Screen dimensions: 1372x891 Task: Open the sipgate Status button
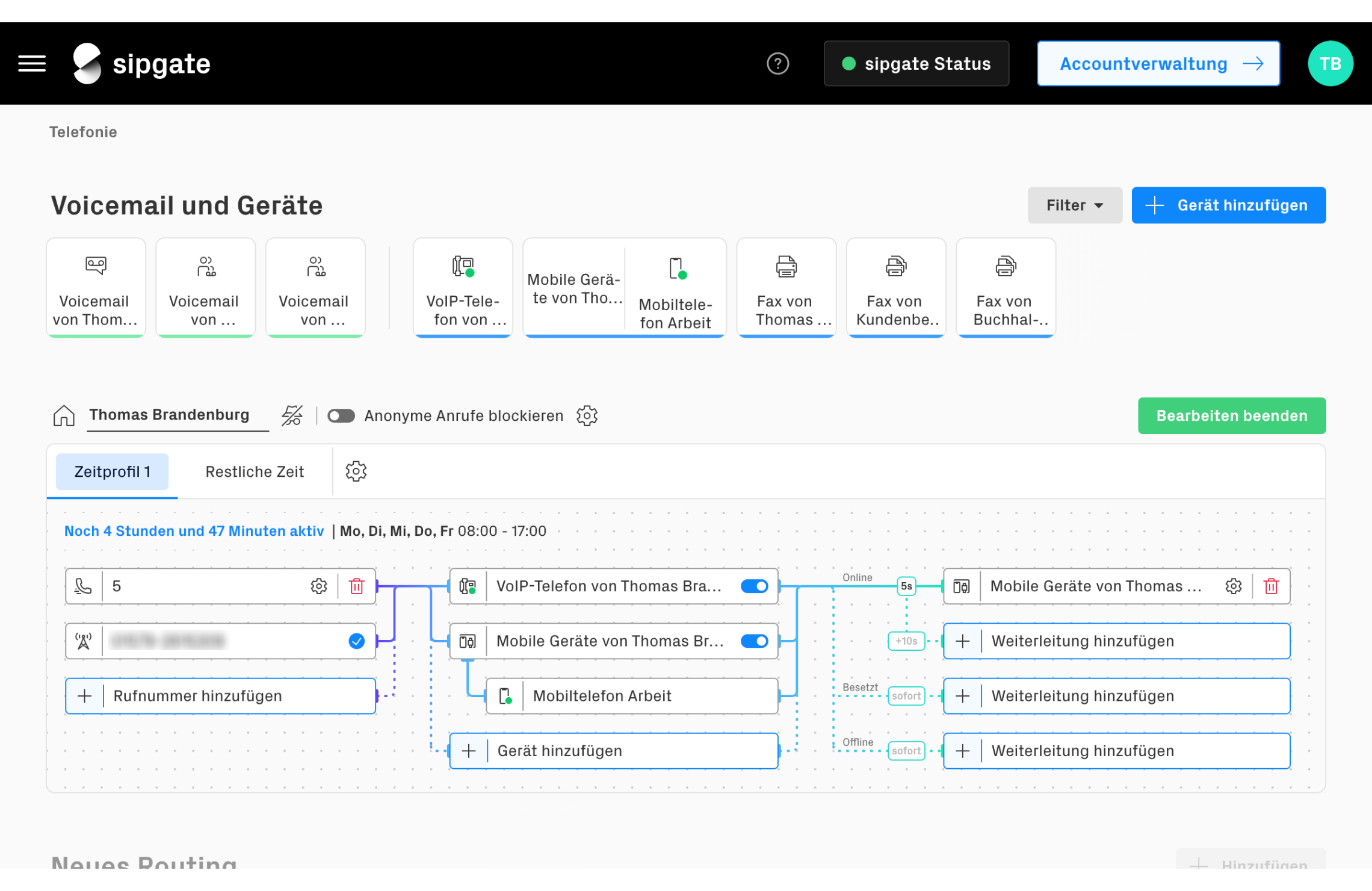pos(916,63)
